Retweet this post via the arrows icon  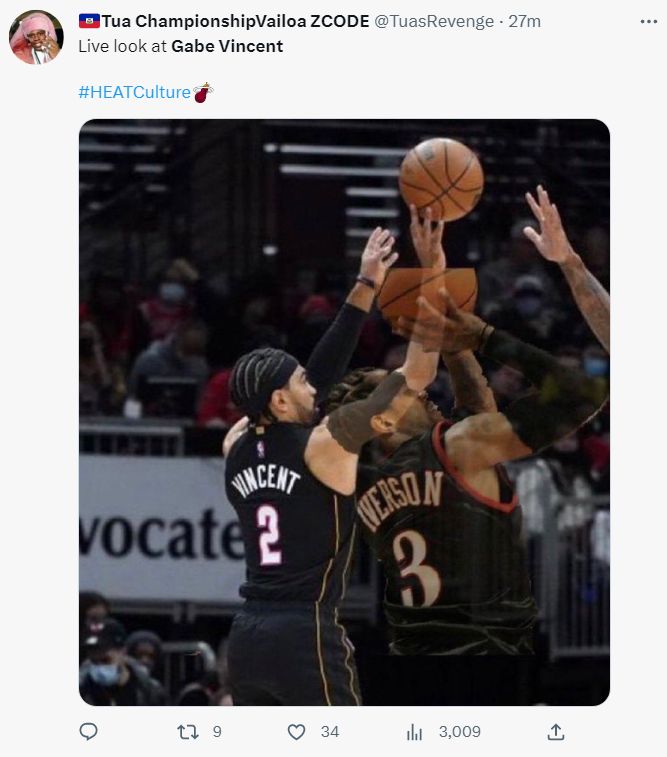coord(187,732)
